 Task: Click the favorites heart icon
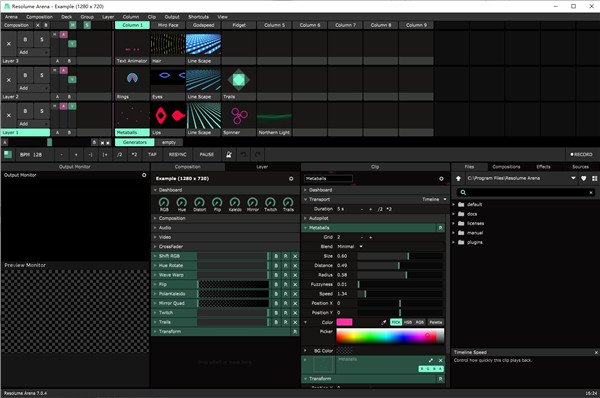click(x=584, y=178)
